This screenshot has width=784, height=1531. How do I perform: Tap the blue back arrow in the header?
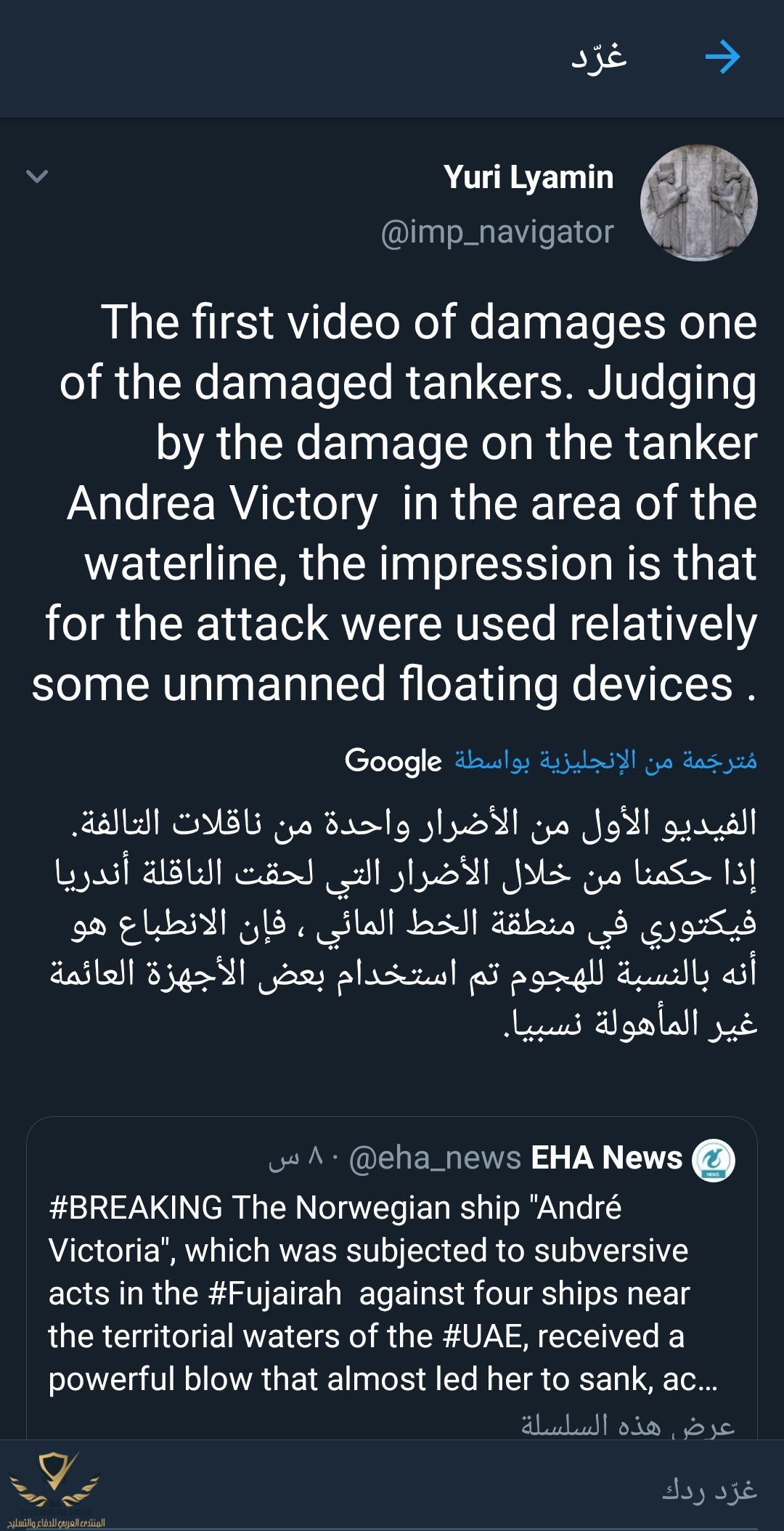pos(722,57)
